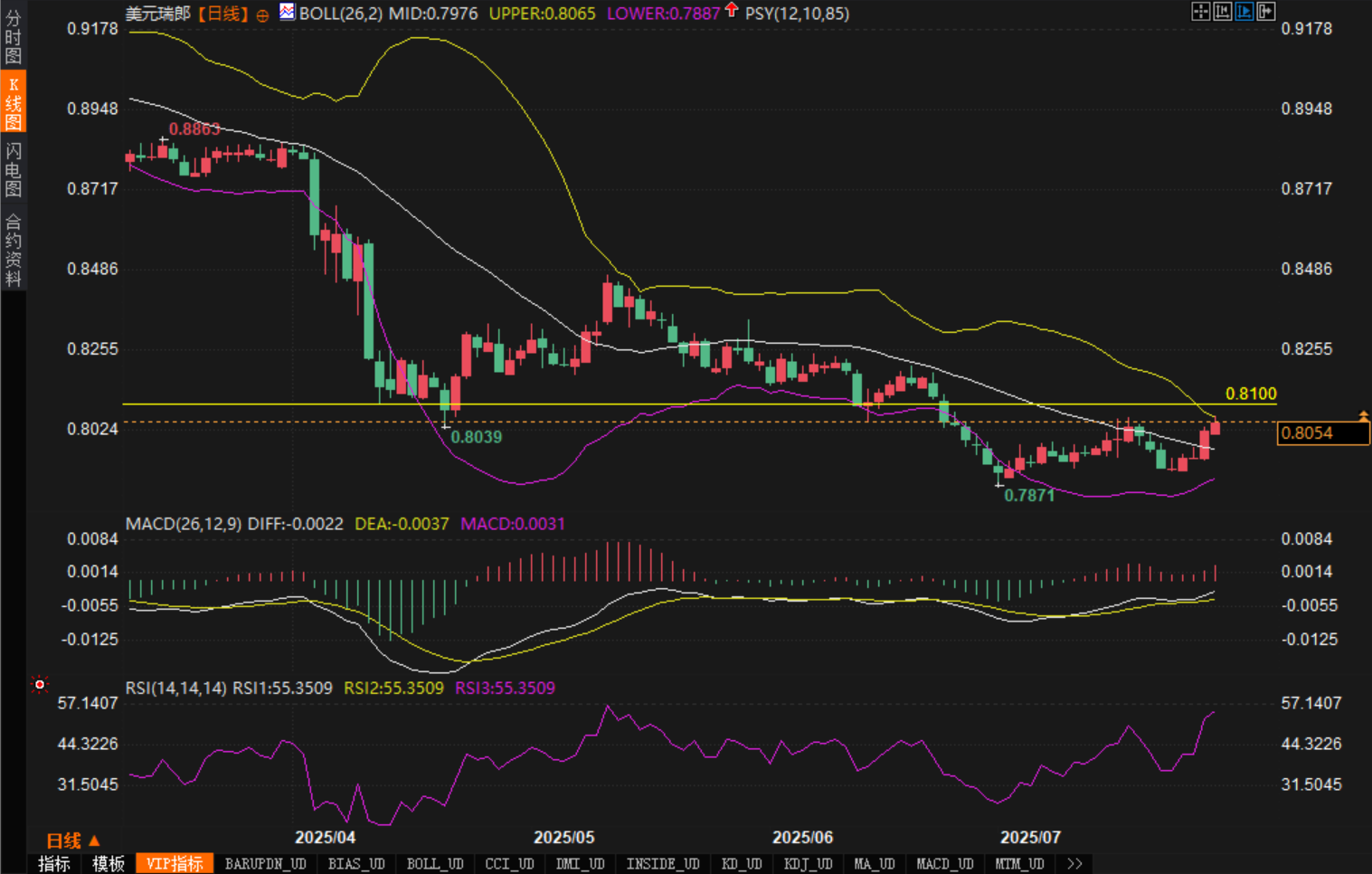1372x874 pixels.
Task: Select the DMI_UD indicator
Action: pyautogui.click(x=580, y=864)
